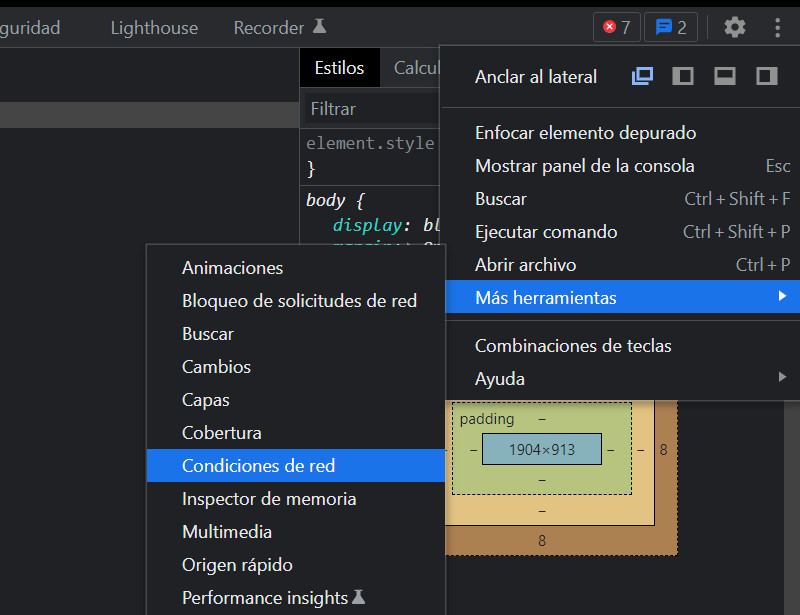Open the Lighthouse panel
Screen dimensions: 800x615
pos(154,27)
